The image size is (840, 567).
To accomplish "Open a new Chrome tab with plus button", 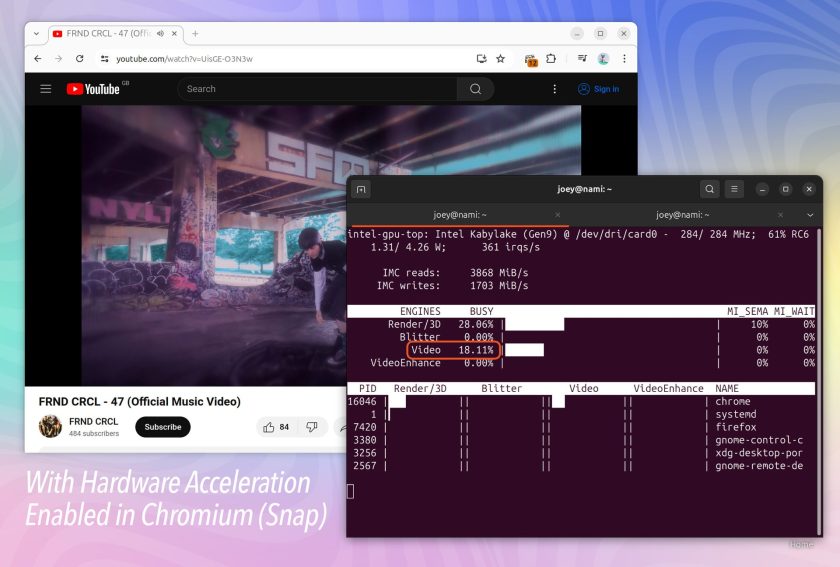I will [195, 34].
